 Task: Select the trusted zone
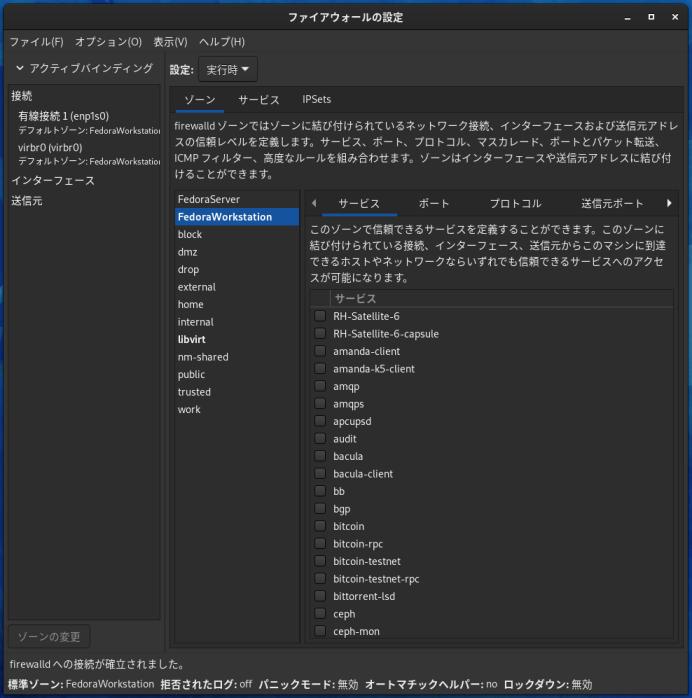237,392
